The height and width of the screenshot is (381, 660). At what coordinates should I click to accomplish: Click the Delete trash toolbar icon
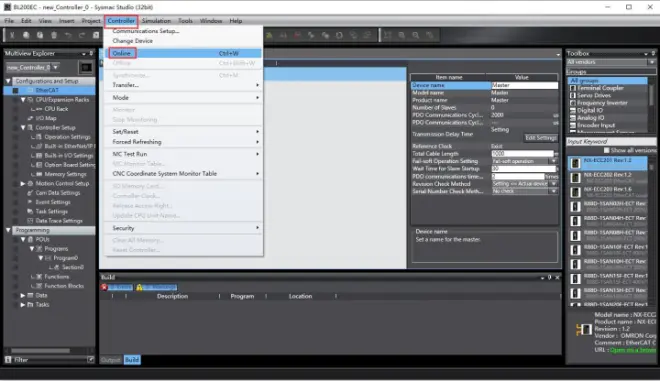[54, 35]
